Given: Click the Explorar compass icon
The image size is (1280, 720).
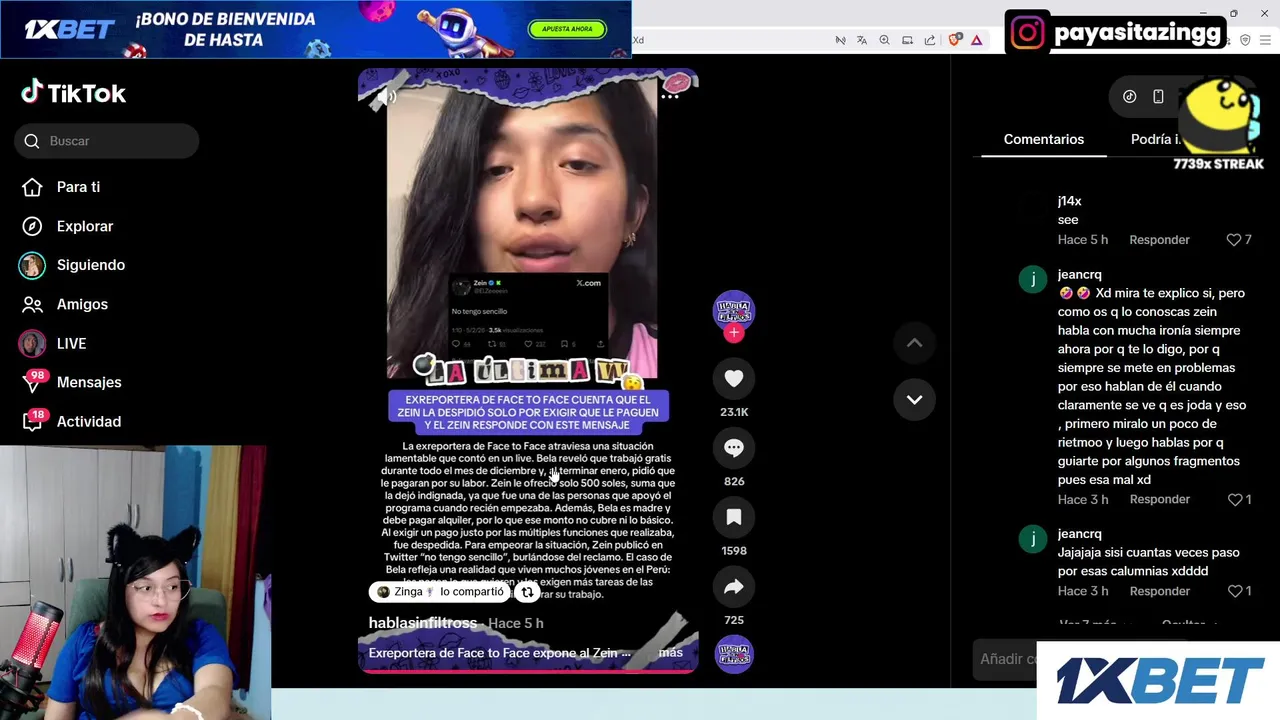Looking at the screenshot, I should (32, 226).
